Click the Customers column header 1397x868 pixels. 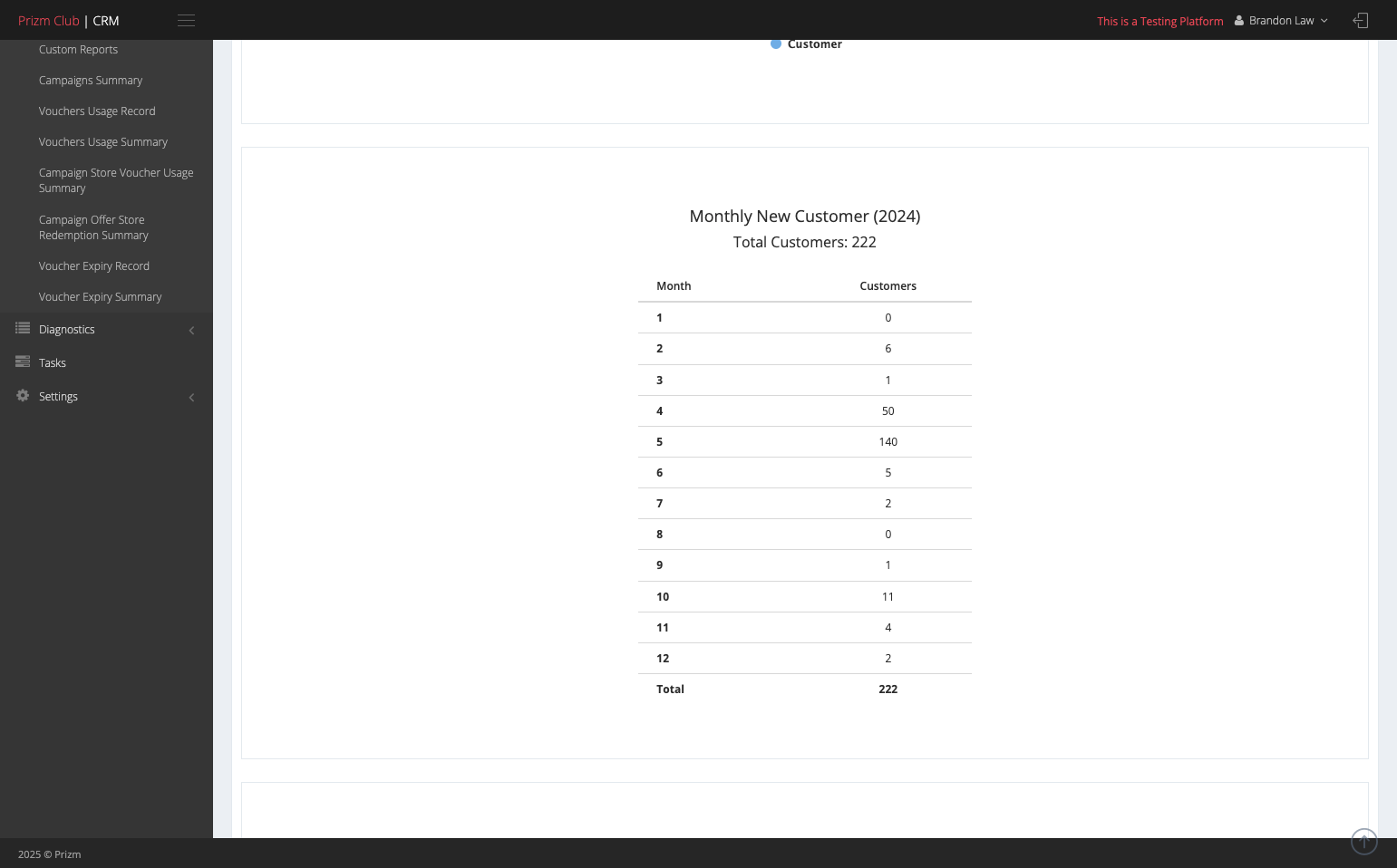(x=888, y=286)
